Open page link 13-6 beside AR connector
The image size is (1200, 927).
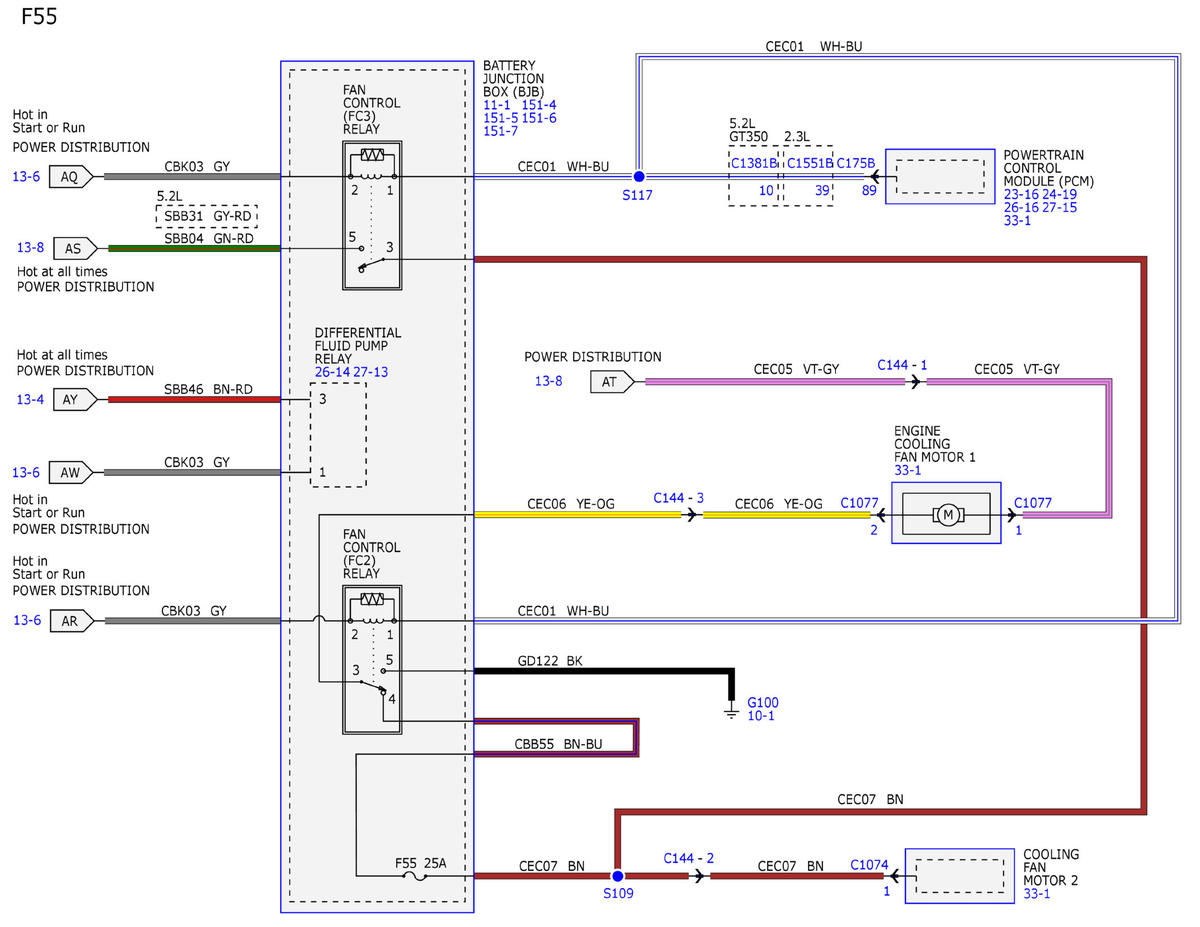tap(28, 620)
